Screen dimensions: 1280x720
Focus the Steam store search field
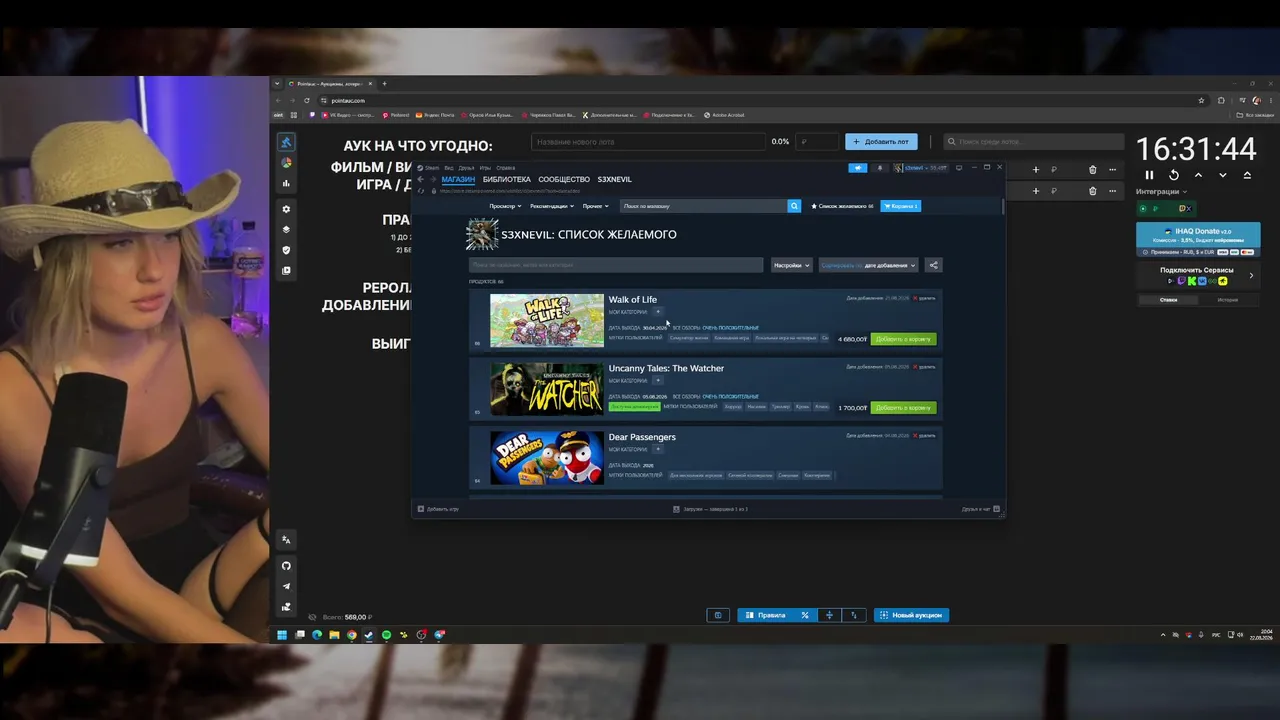(x=704, y=206)
